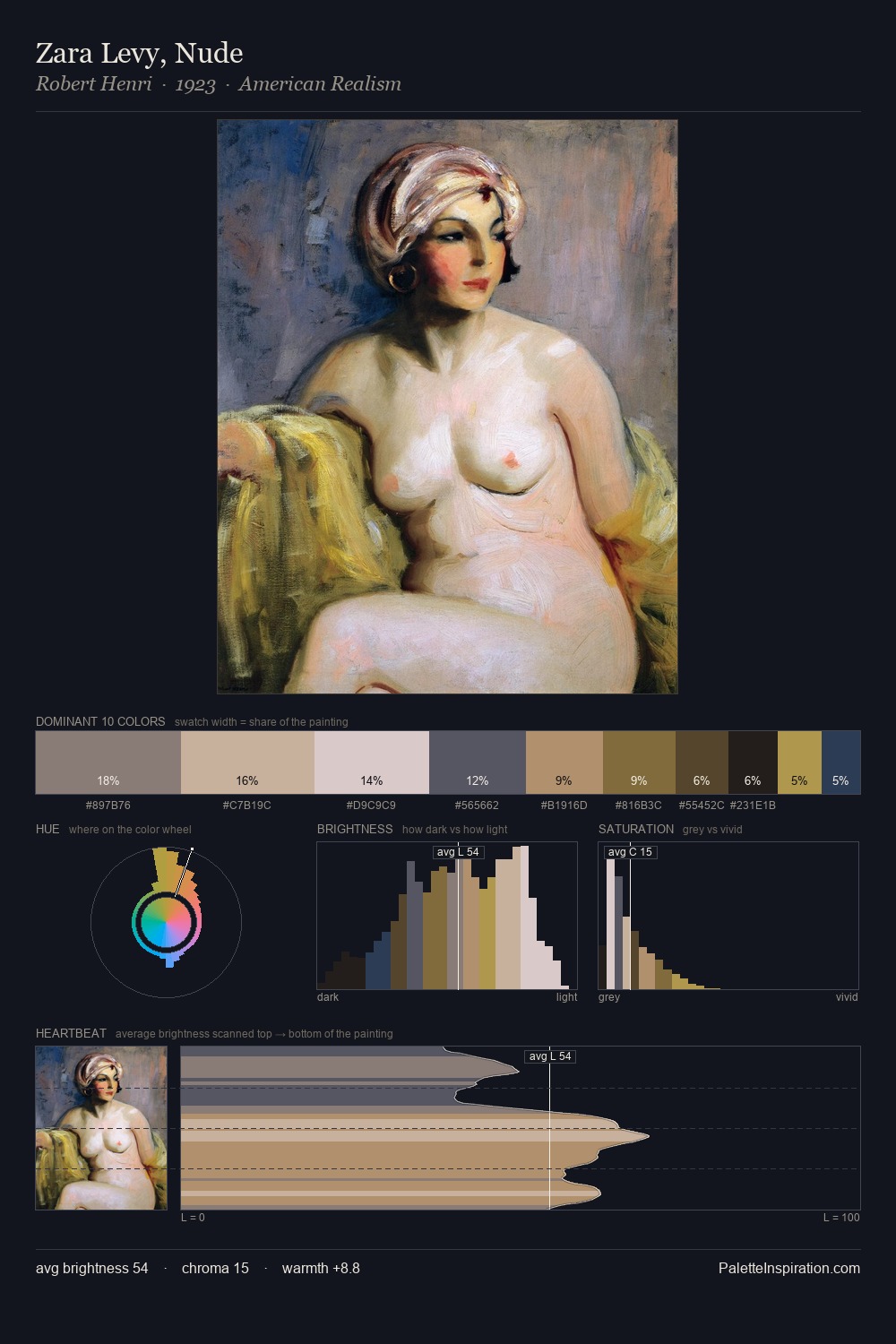Click the hex code '#C7B19C' label
The height and width of the screenshot is (1344, 896).
pos(247,805)
